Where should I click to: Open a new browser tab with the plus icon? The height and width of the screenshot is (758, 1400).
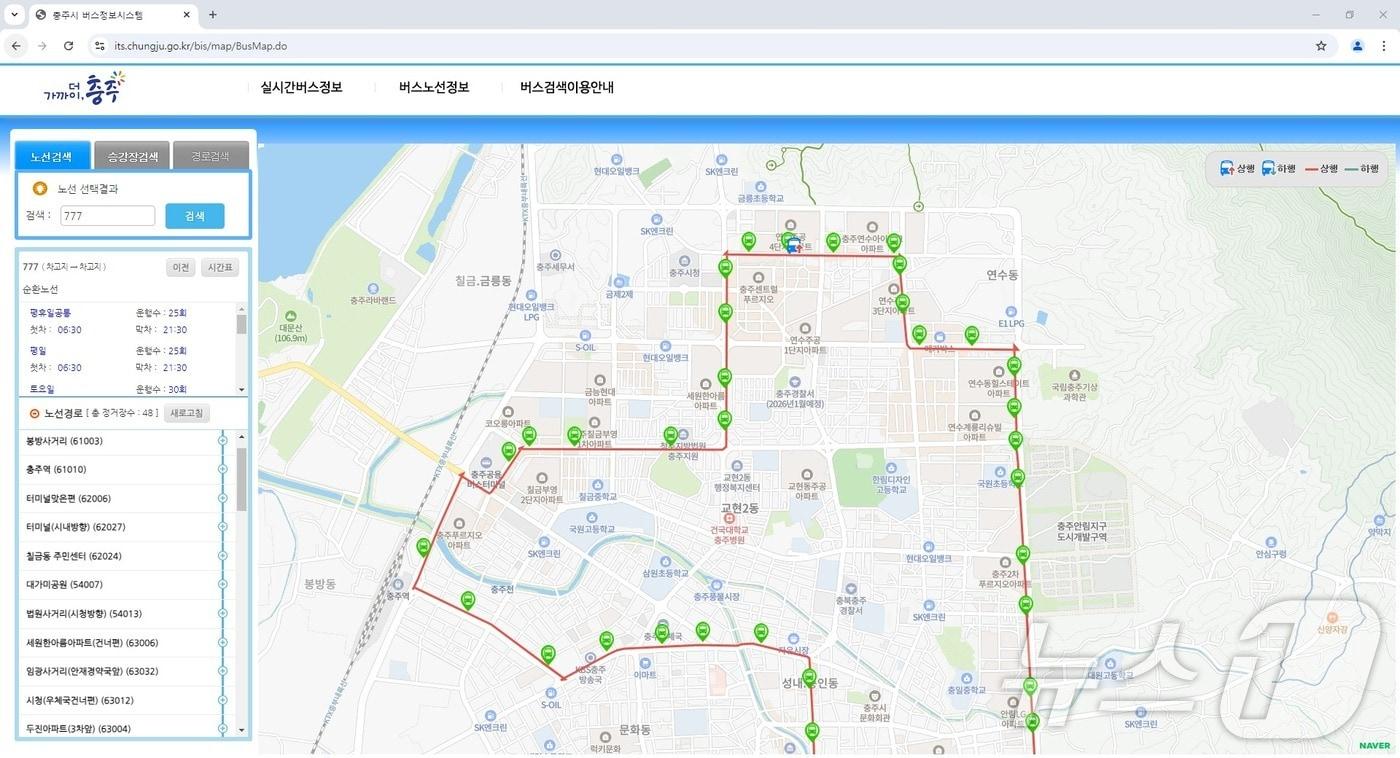(212, 15)
